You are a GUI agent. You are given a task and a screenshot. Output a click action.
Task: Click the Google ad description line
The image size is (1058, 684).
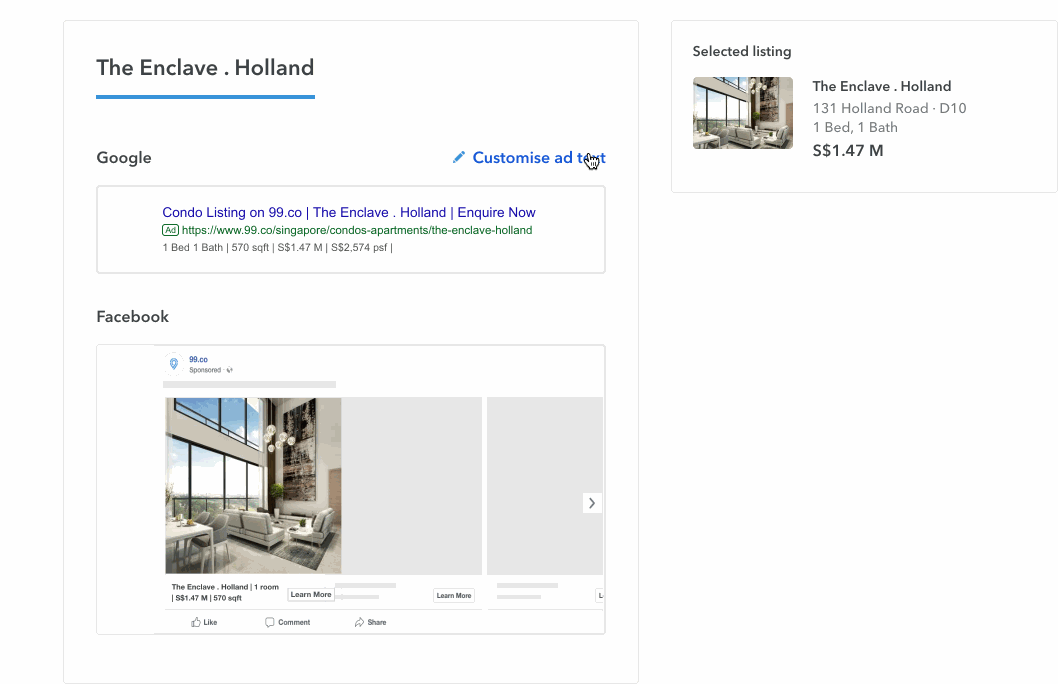[277, 248]
